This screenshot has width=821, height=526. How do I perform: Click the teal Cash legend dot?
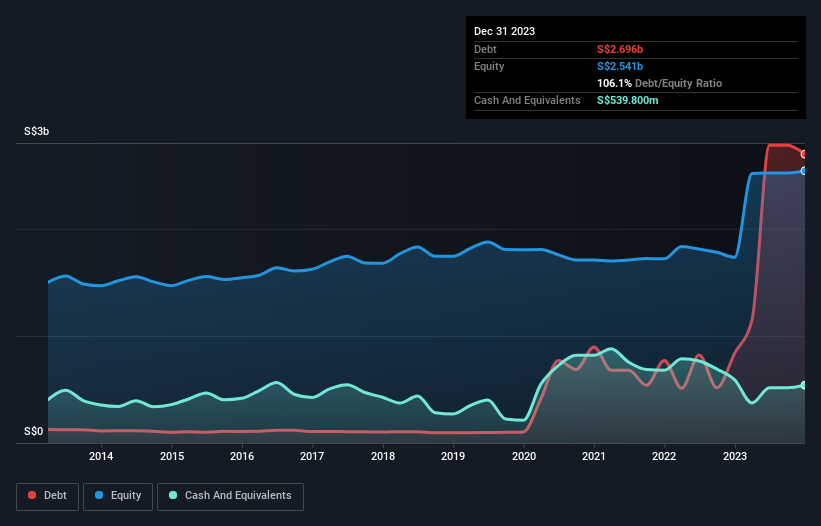tap(173, 495)
